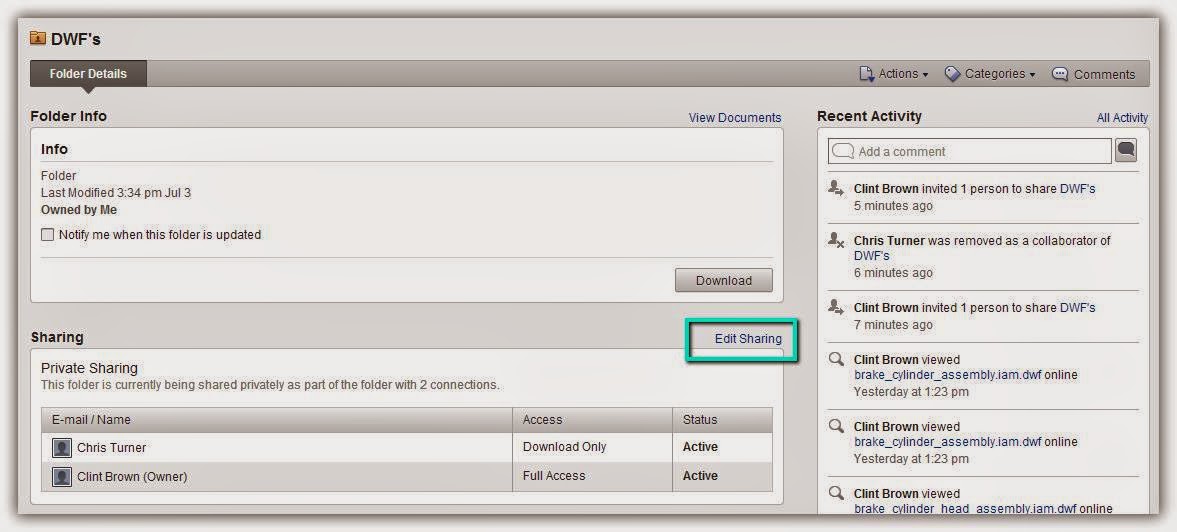This screenshot has width=1177, height=532.
Task: Click the Comments speech bubble icon
Action: pyautogui.click(x=1060, y=74)
